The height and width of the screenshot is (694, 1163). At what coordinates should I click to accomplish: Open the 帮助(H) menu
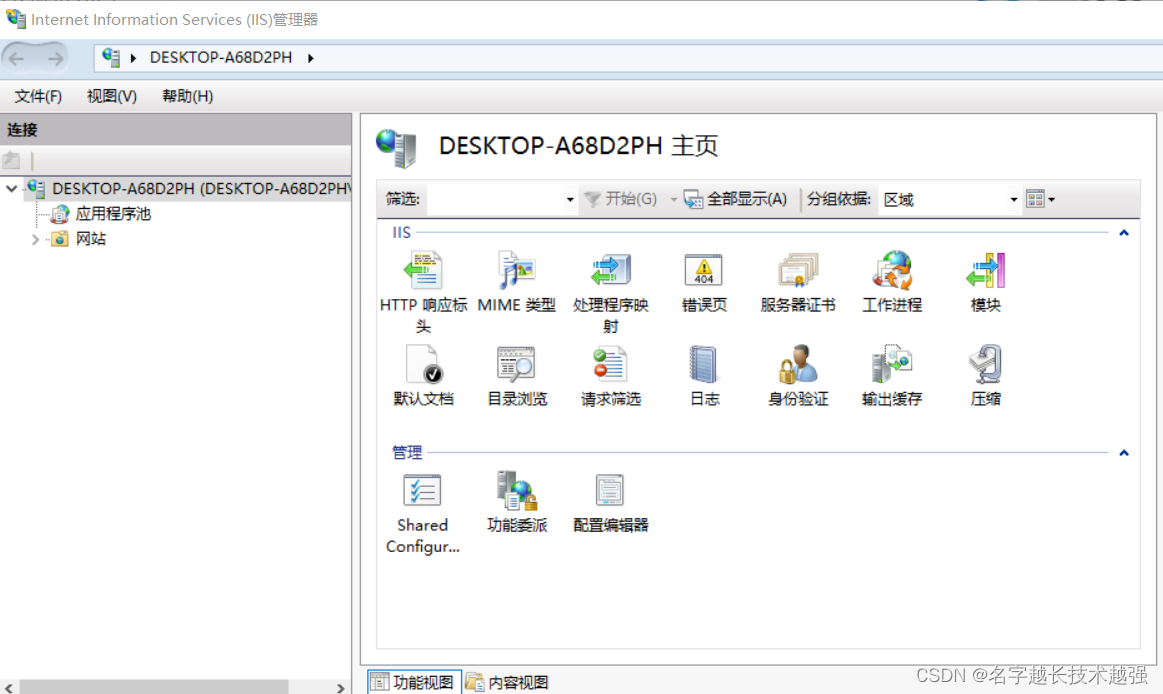[188, 96]
